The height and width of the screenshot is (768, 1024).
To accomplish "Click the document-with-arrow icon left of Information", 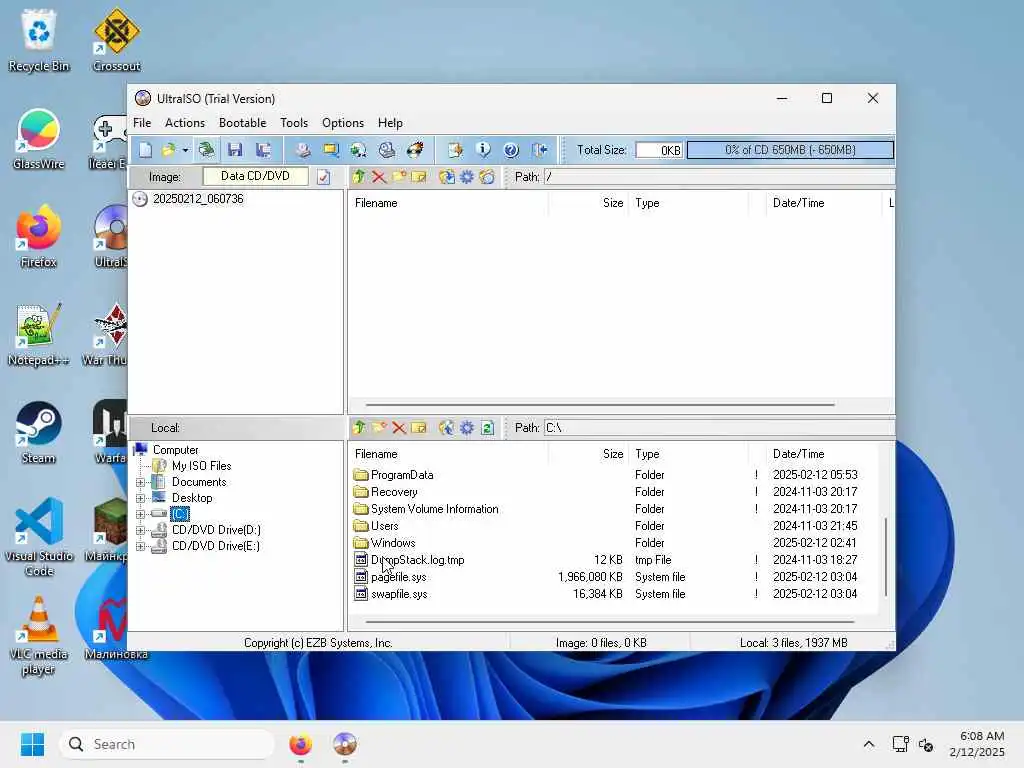I will click(x=455, y=150).
